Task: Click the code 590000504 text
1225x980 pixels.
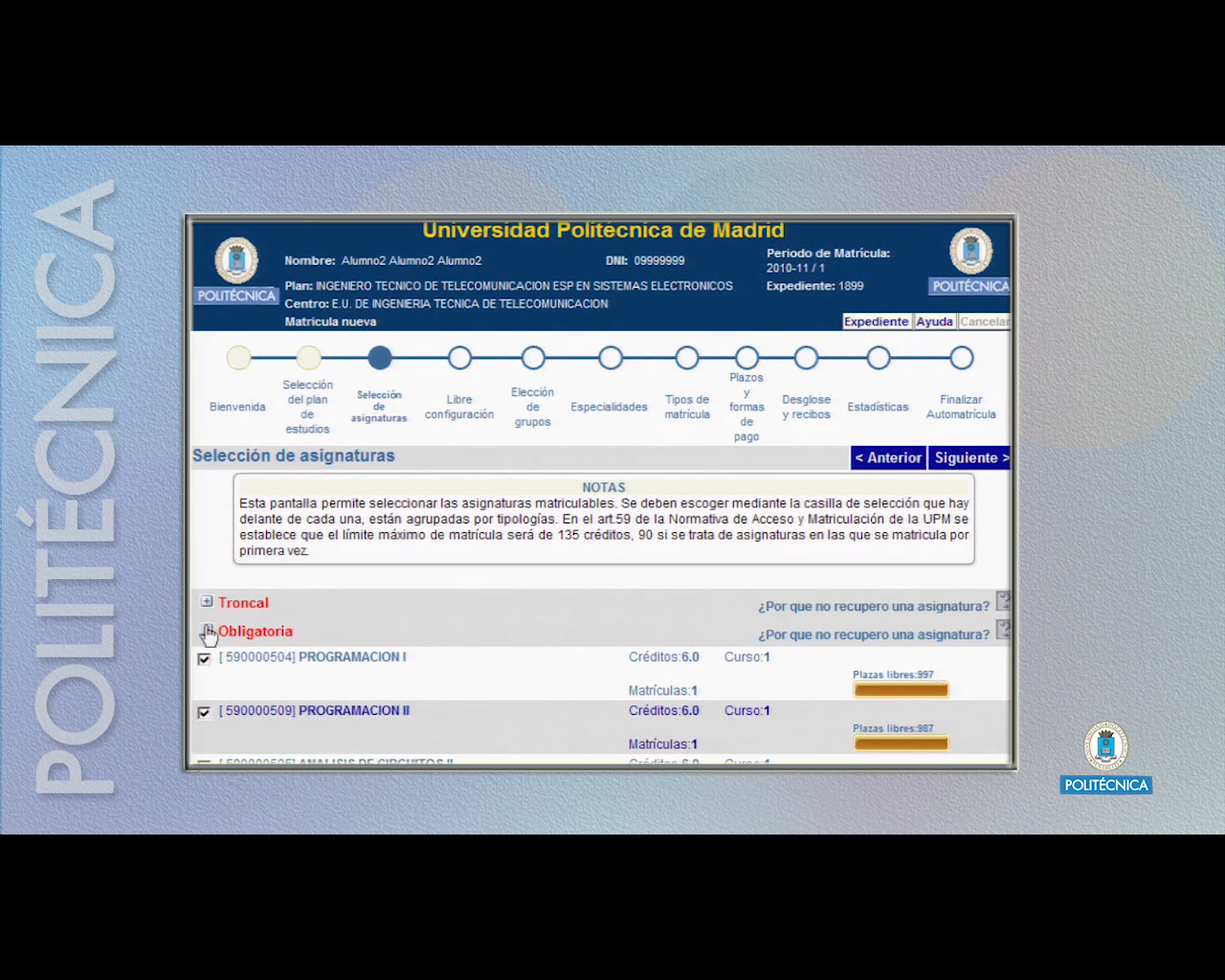Action: pos(257,657)
